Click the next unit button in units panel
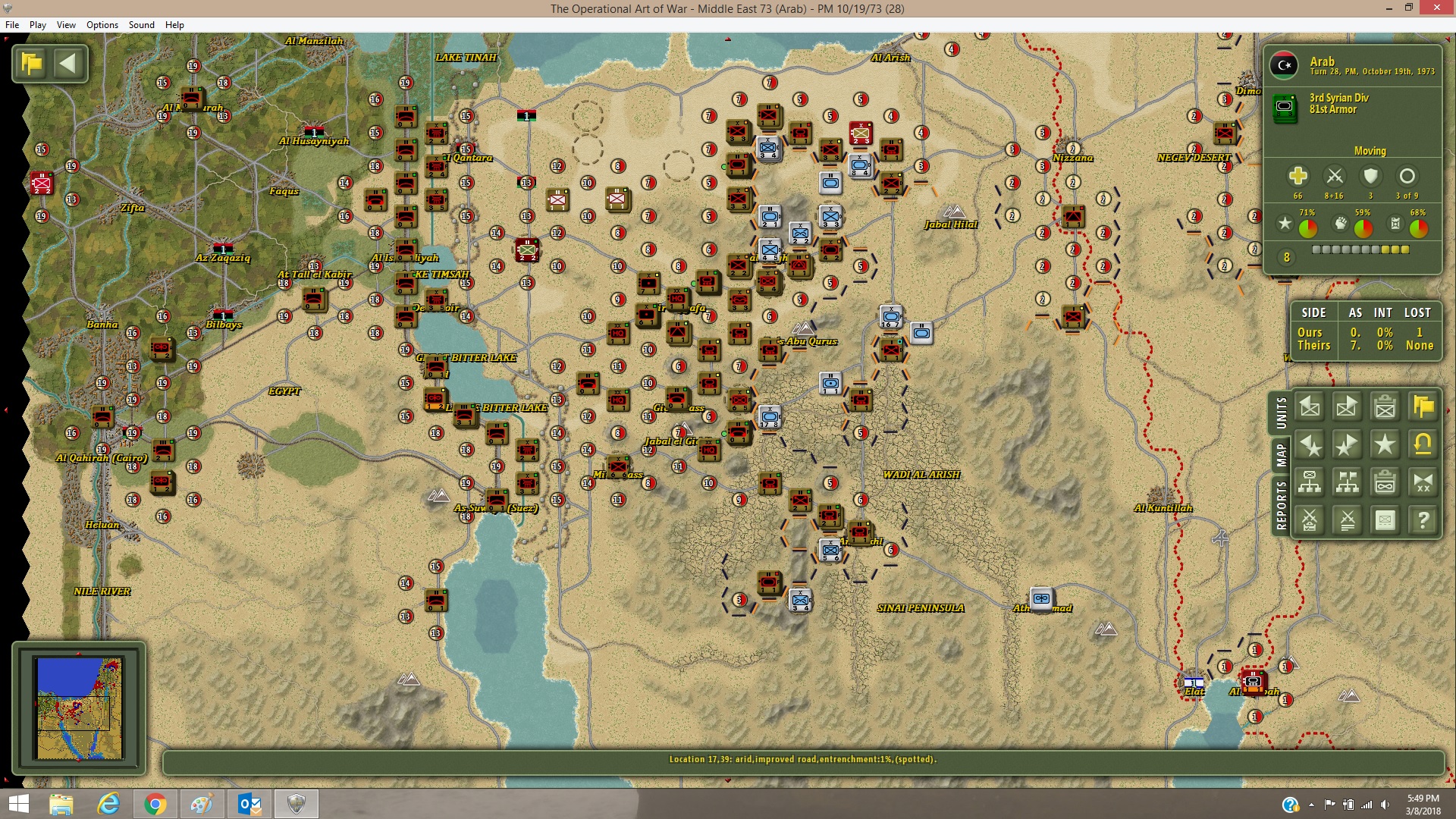The image size is (1456, 819). point(1348,407)
